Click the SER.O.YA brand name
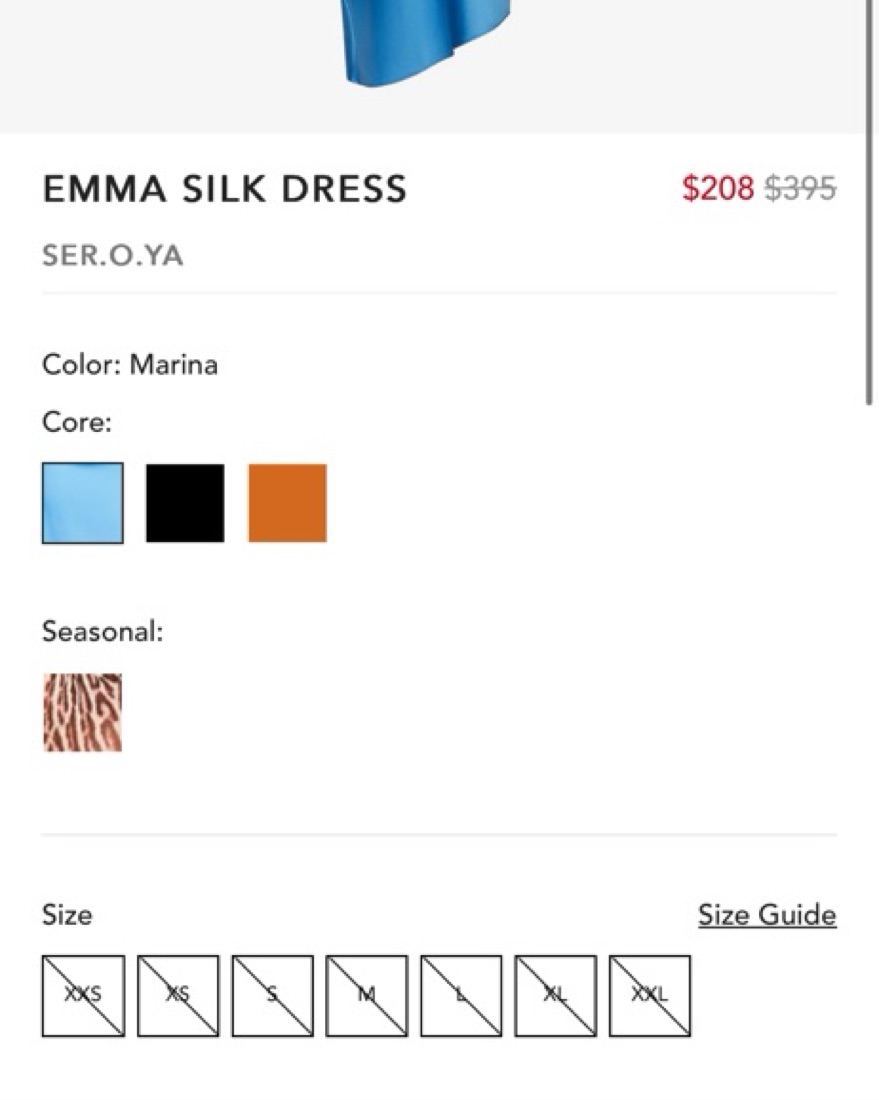879x1100 pixels. (113, 256)
